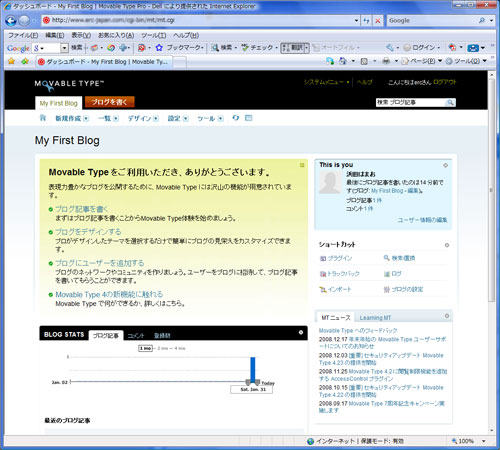Viewport: 500px width, 450px height.
Task: Open the 表示(V) menu
Action: [81, 35]
